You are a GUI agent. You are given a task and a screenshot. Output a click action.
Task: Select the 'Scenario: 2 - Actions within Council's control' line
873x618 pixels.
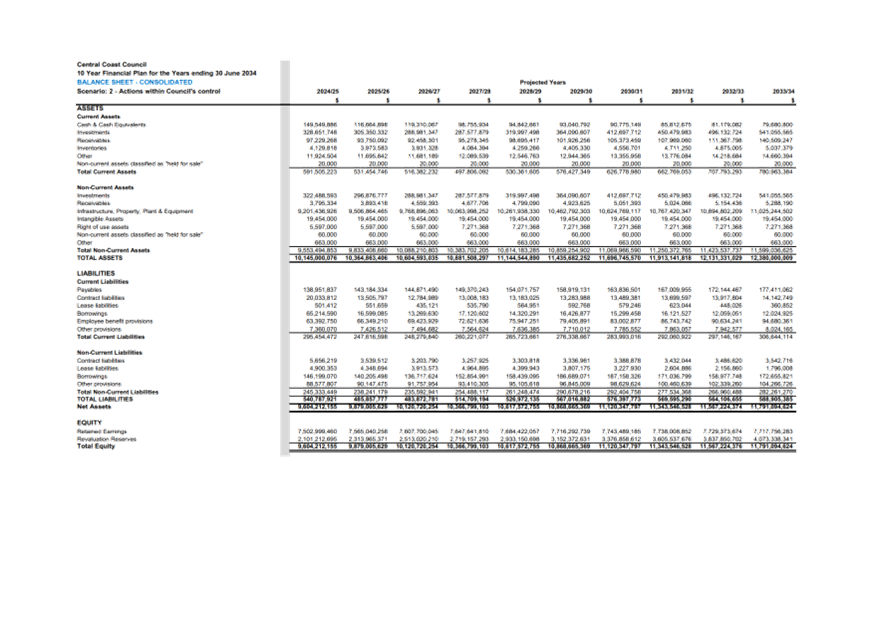pos(149,91)
